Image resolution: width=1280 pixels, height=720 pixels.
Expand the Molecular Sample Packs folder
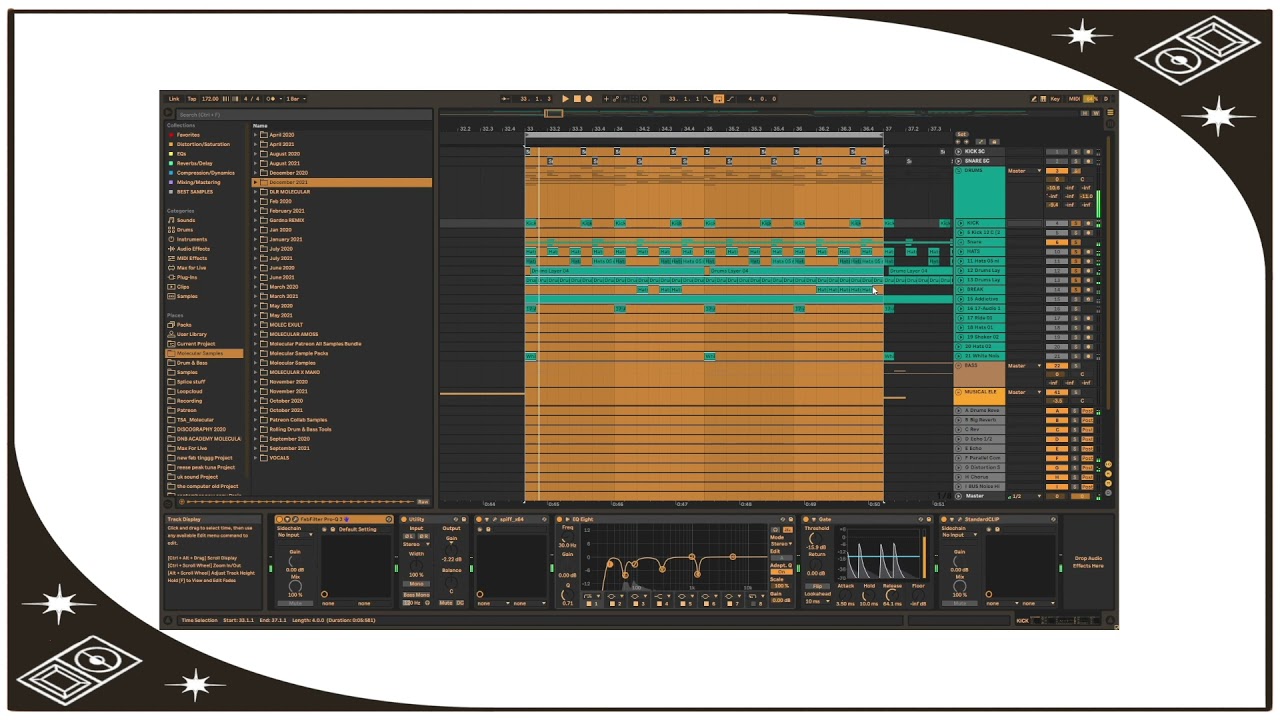tap(255, 353)
